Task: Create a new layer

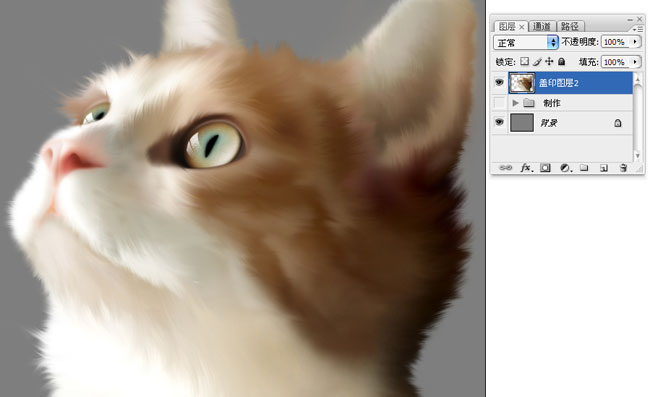Action: click(x=604, y=168)
